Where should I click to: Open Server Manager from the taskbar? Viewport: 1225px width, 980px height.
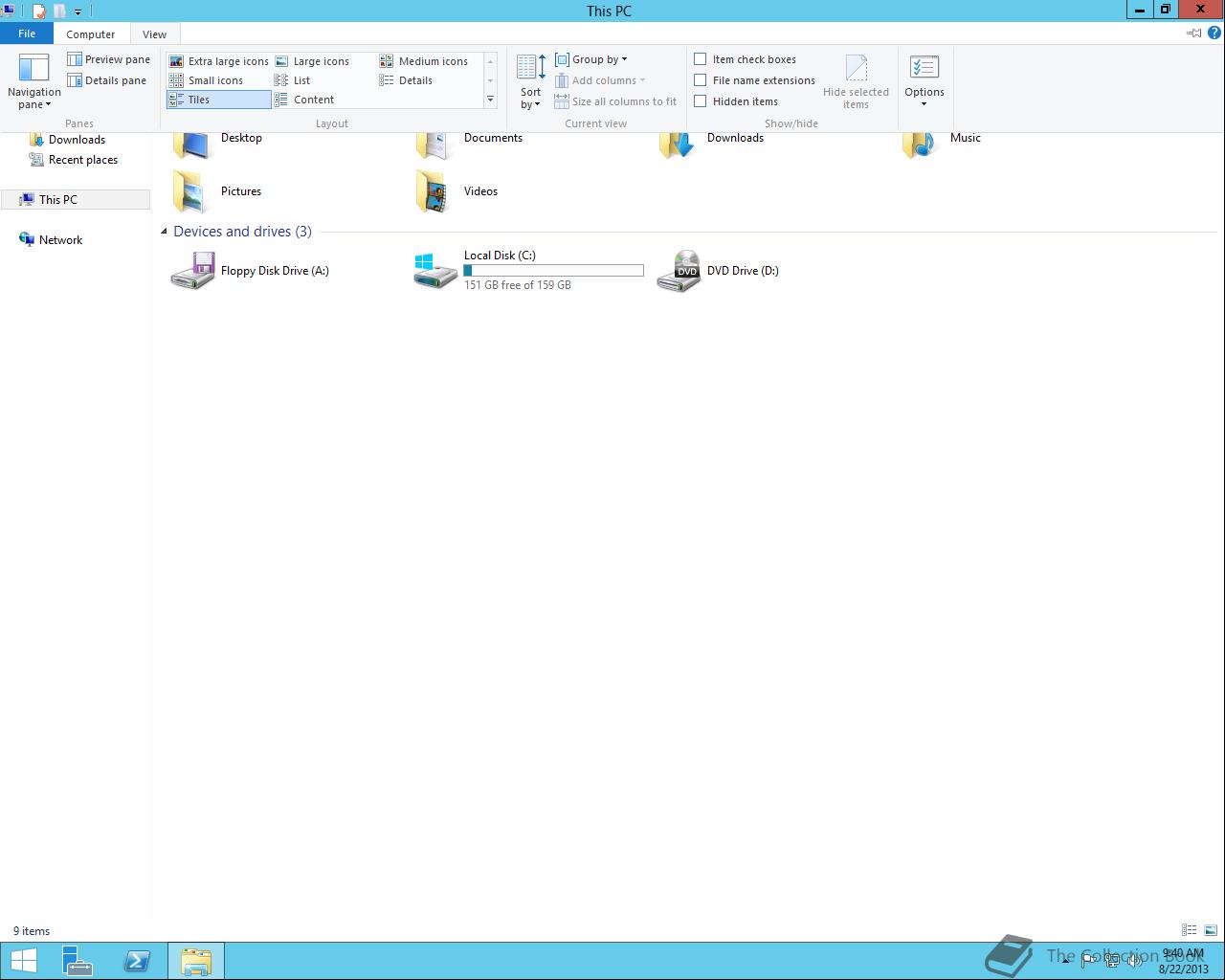pos(78,961)
